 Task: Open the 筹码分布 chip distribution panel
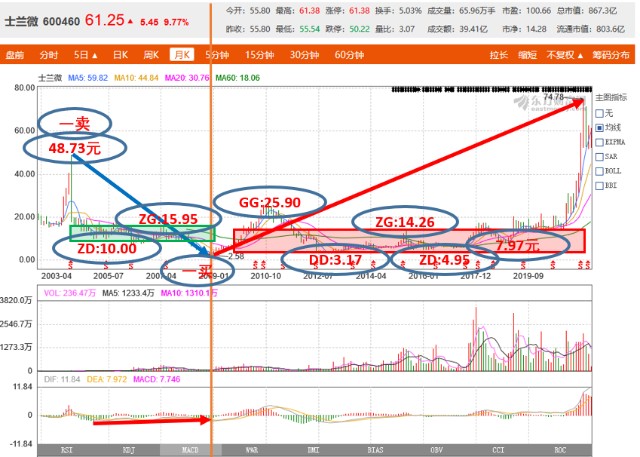[x=611, y=55]
